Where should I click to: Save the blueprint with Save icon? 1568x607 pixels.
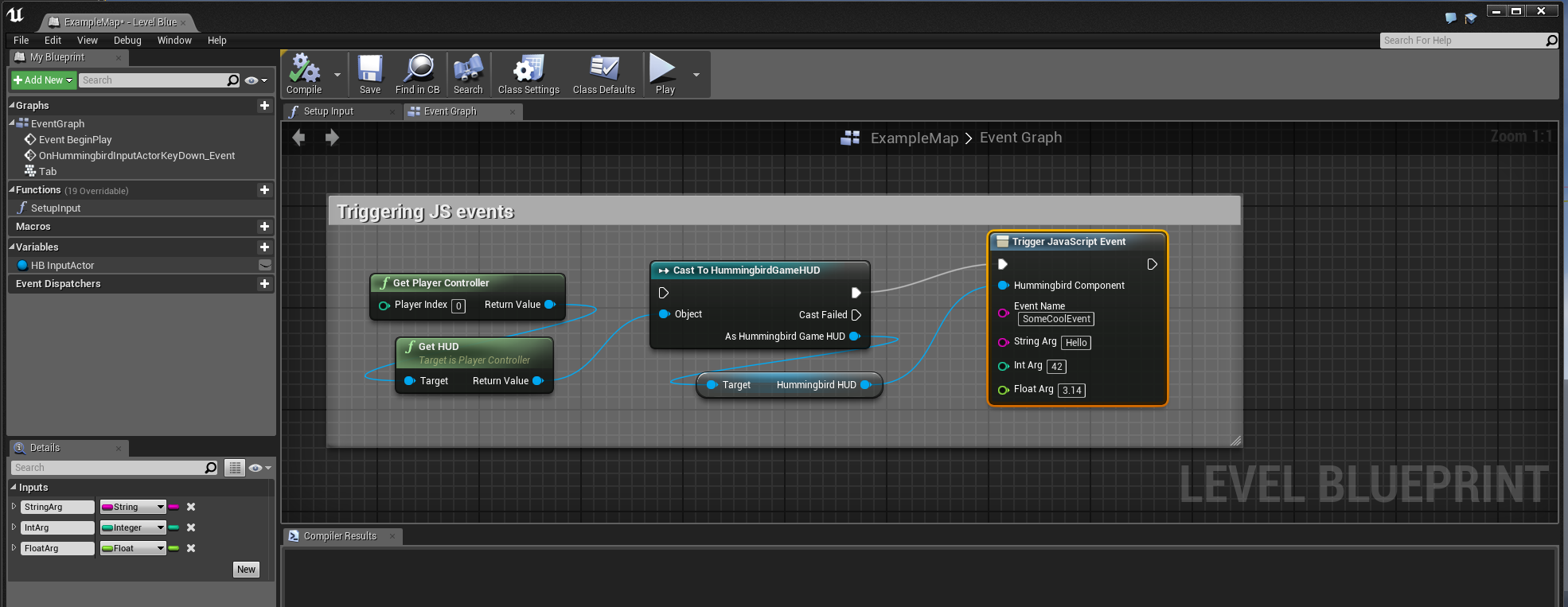point(370,74)
